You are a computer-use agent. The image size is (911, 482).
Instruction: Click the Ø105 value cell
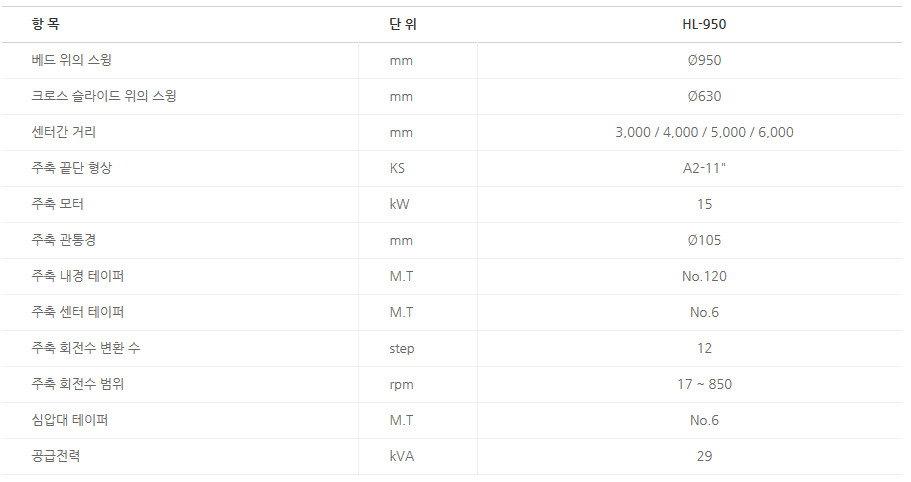tap(704, 240)
